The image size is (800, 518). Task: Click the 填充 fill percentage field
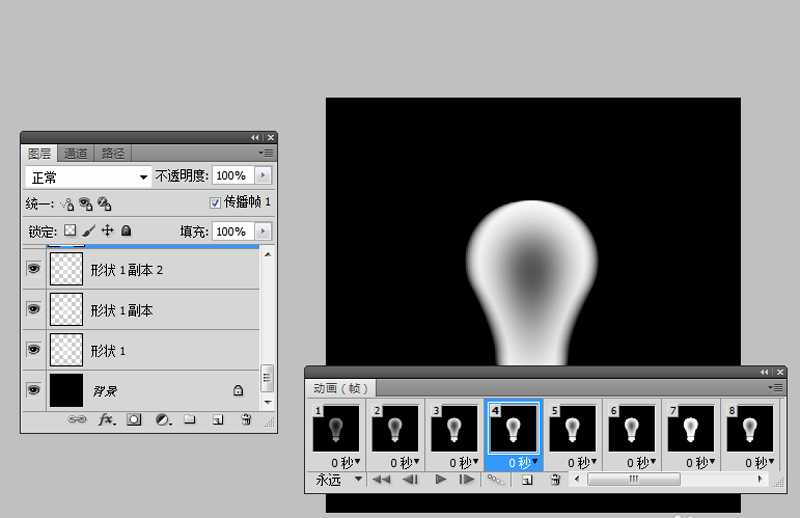click(x=231, y=231)
